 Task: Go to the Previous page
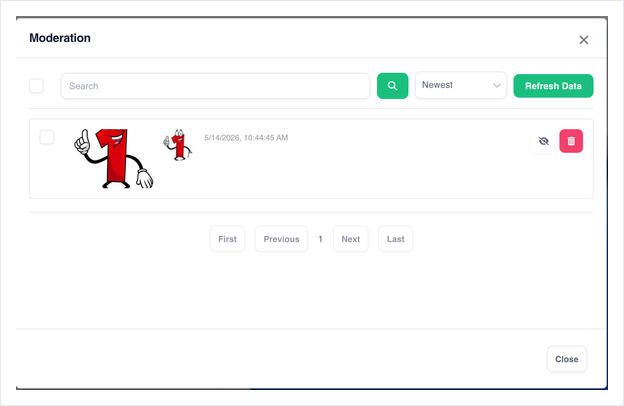[x=281, y=239]
